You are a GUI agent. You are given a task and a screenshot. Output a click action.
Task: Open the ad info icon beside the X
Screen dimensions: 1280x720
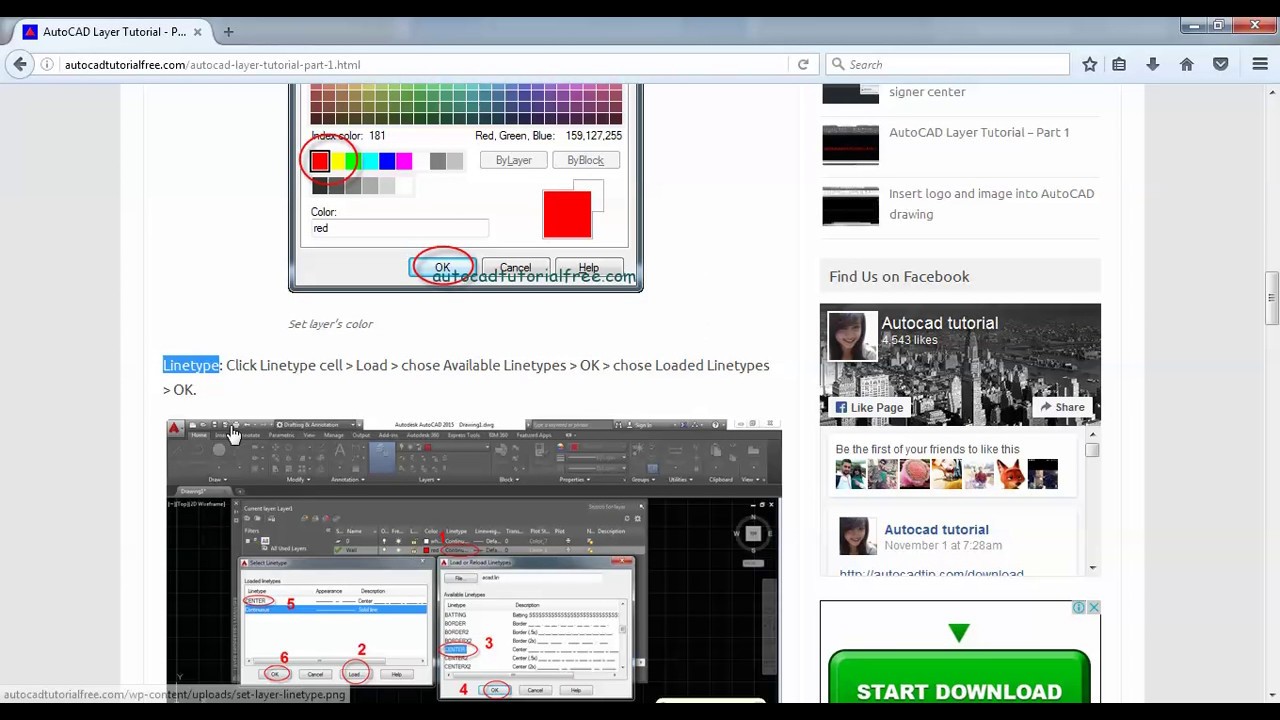click(x=1079, y=608)
